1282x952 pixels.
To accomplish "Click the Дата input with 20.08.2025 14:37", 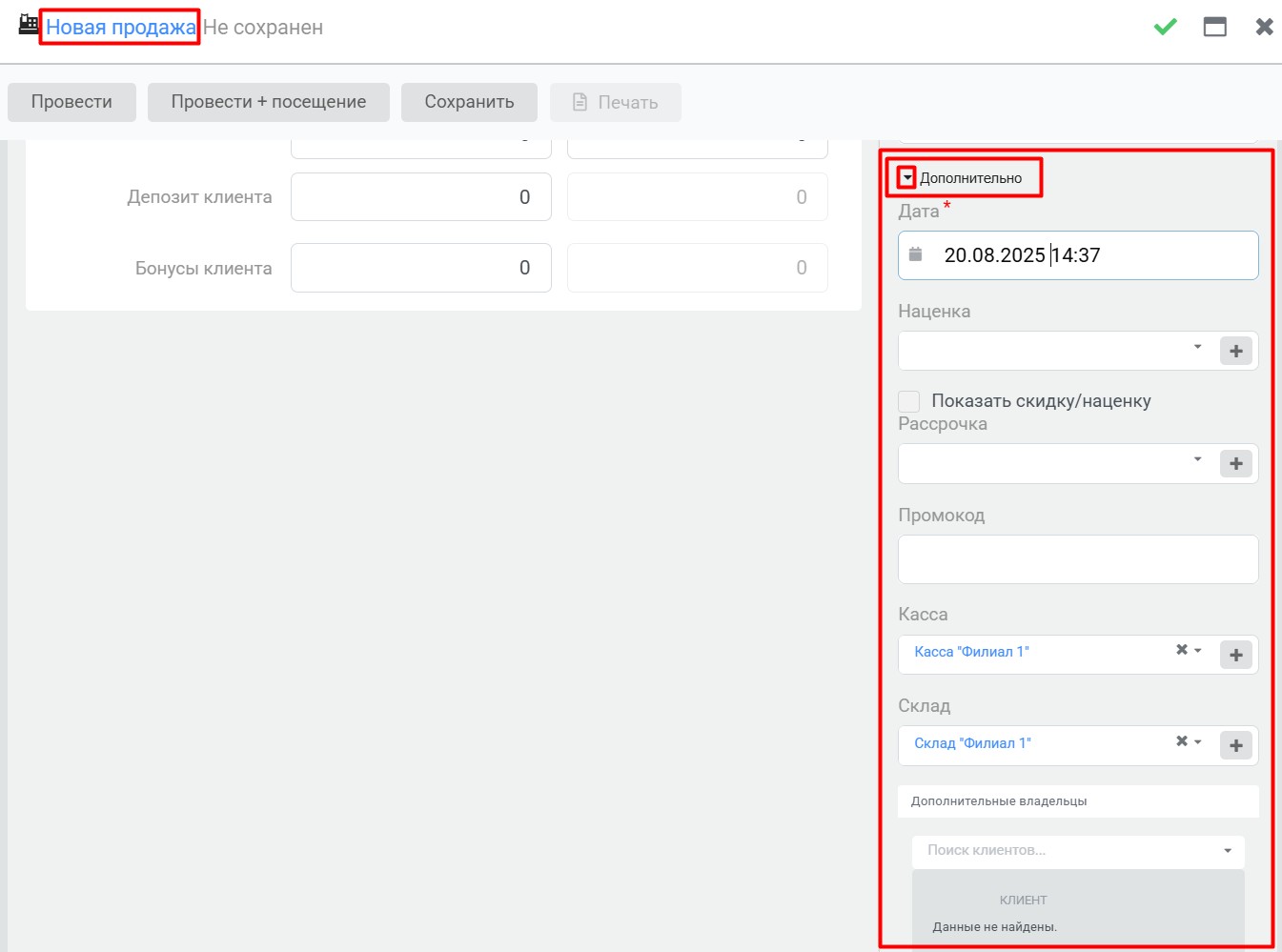I will [x=1078, y=255].
